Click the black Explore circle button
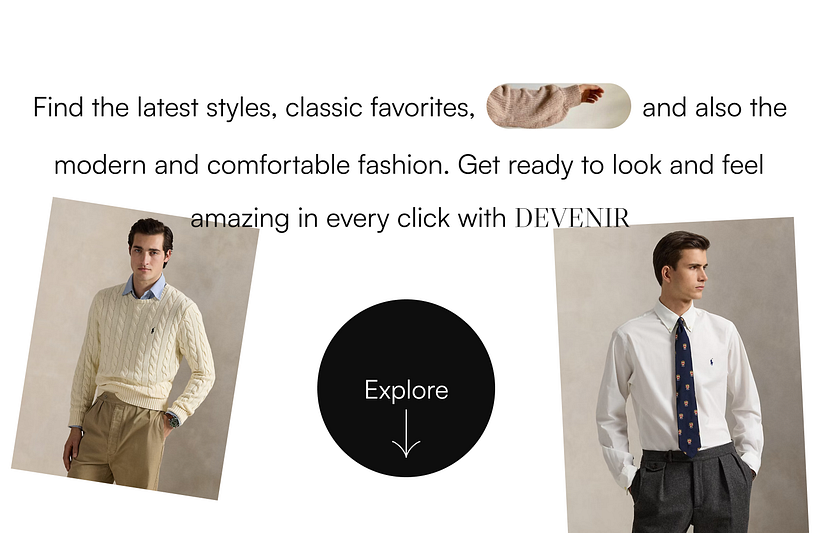 pos(406,388)
